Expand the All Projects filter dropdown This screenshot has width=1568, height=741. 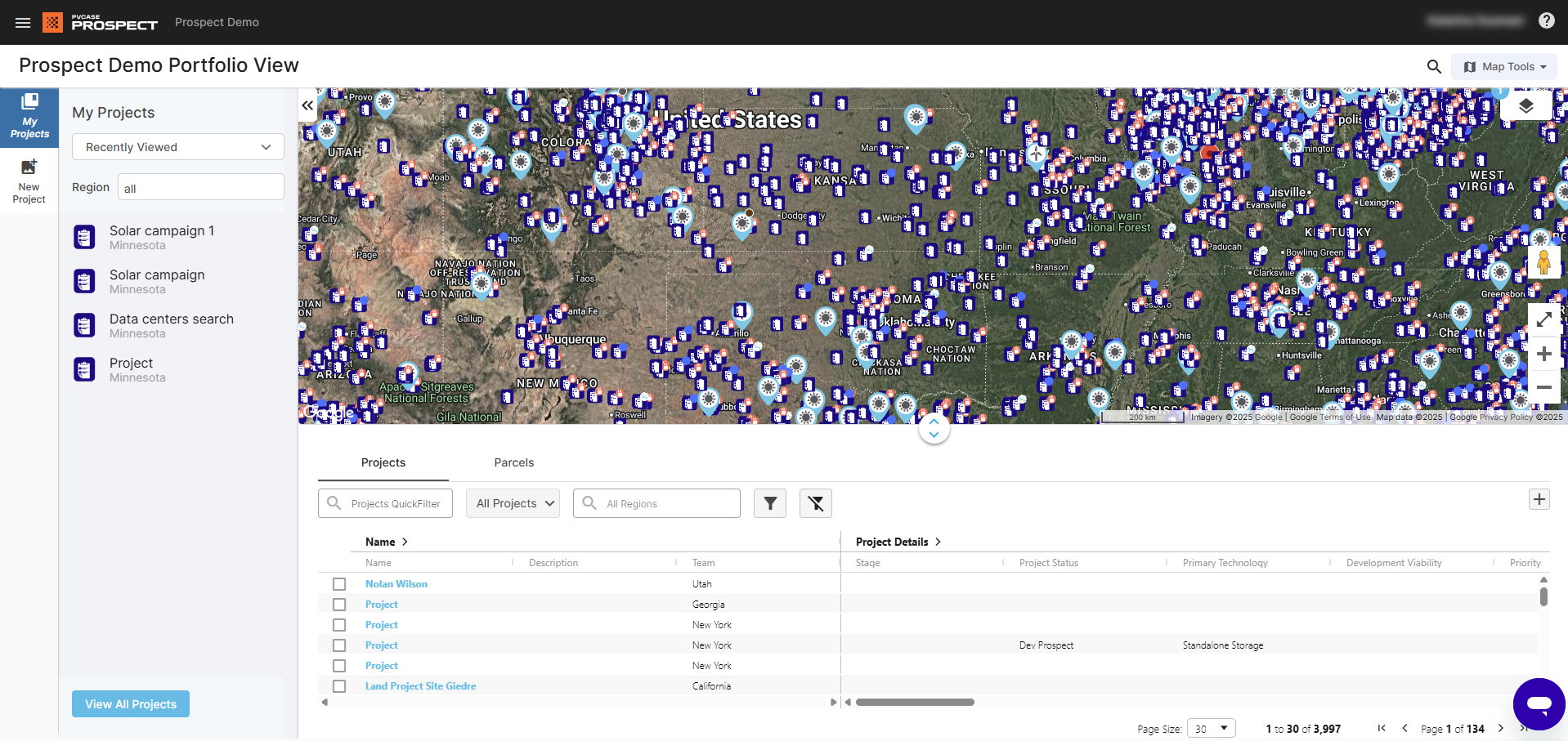[x=514, y=503]
